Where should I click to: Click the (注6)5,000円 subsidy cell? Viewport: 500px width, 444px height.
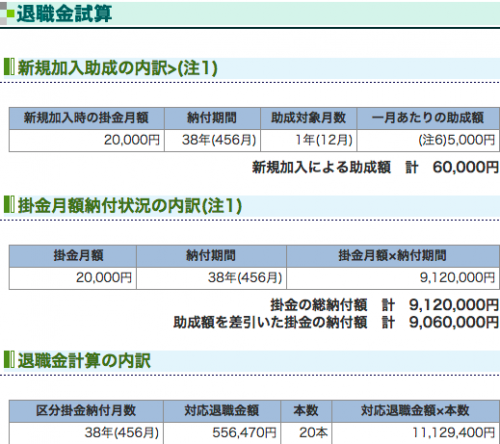coord(428,140)
